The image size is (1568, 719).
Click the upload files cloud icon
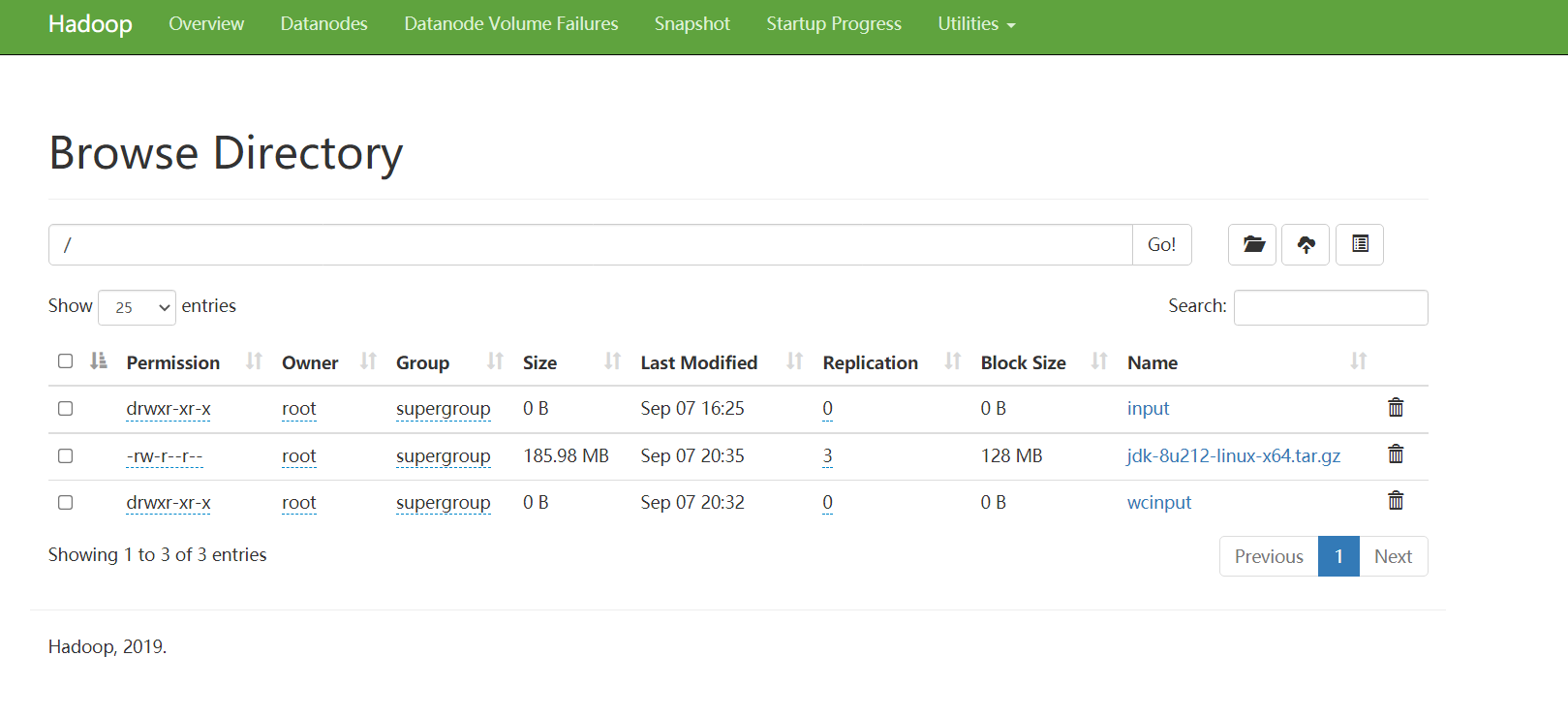pyautogui.click(x=1306, y=244)
